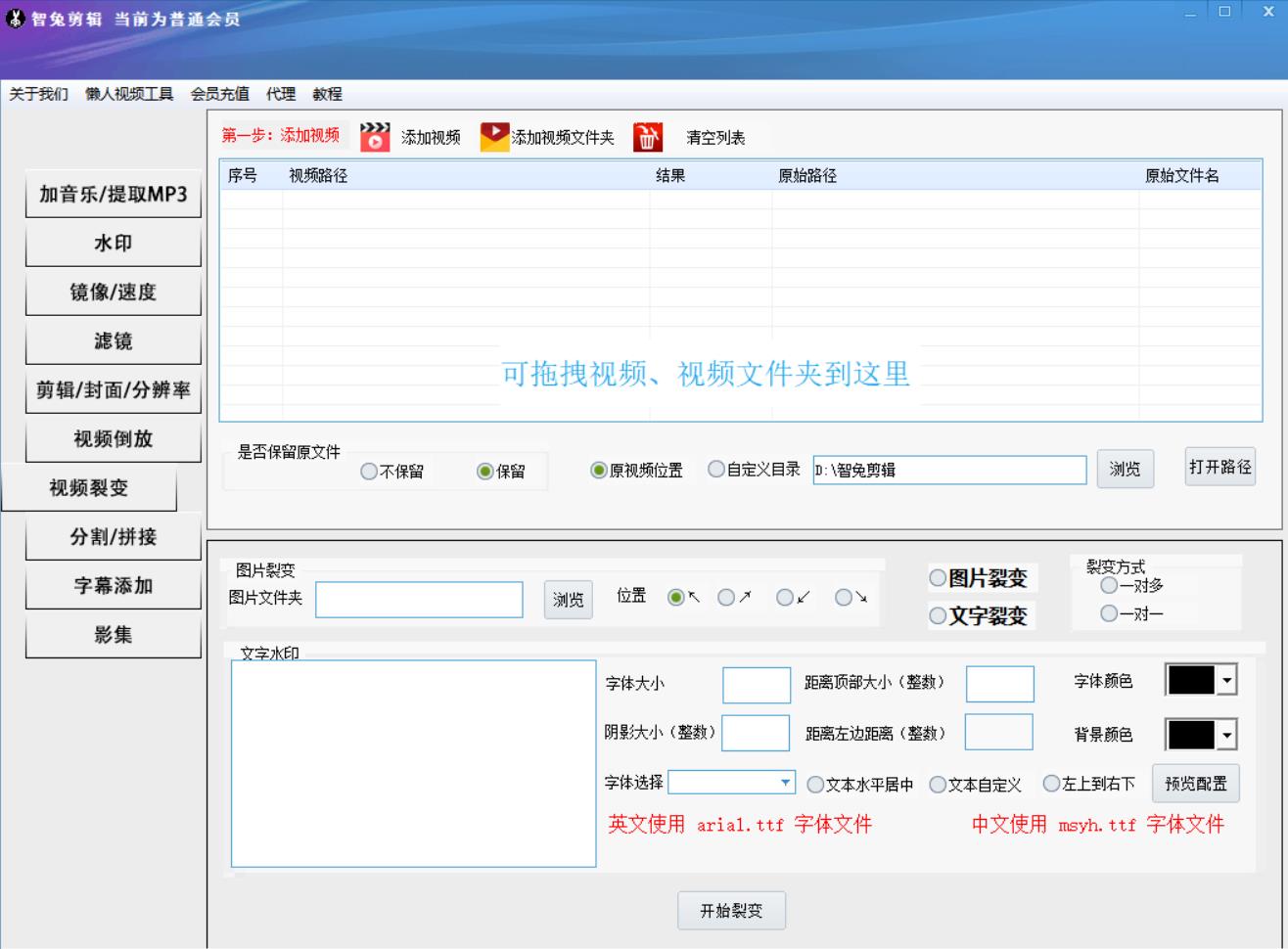Open the 字体选择 dropdown

(x=731, y=783)
